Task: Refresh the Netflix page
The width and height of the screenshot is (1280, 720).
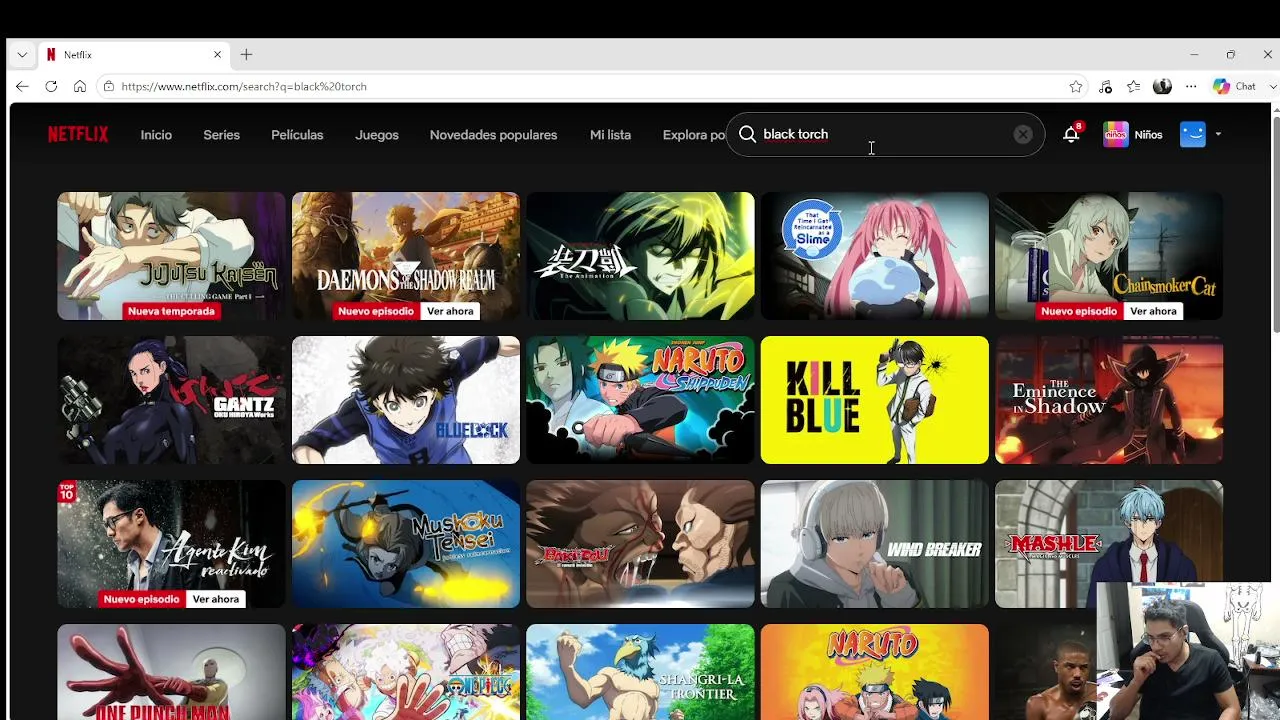Action: tap(51, 86)
